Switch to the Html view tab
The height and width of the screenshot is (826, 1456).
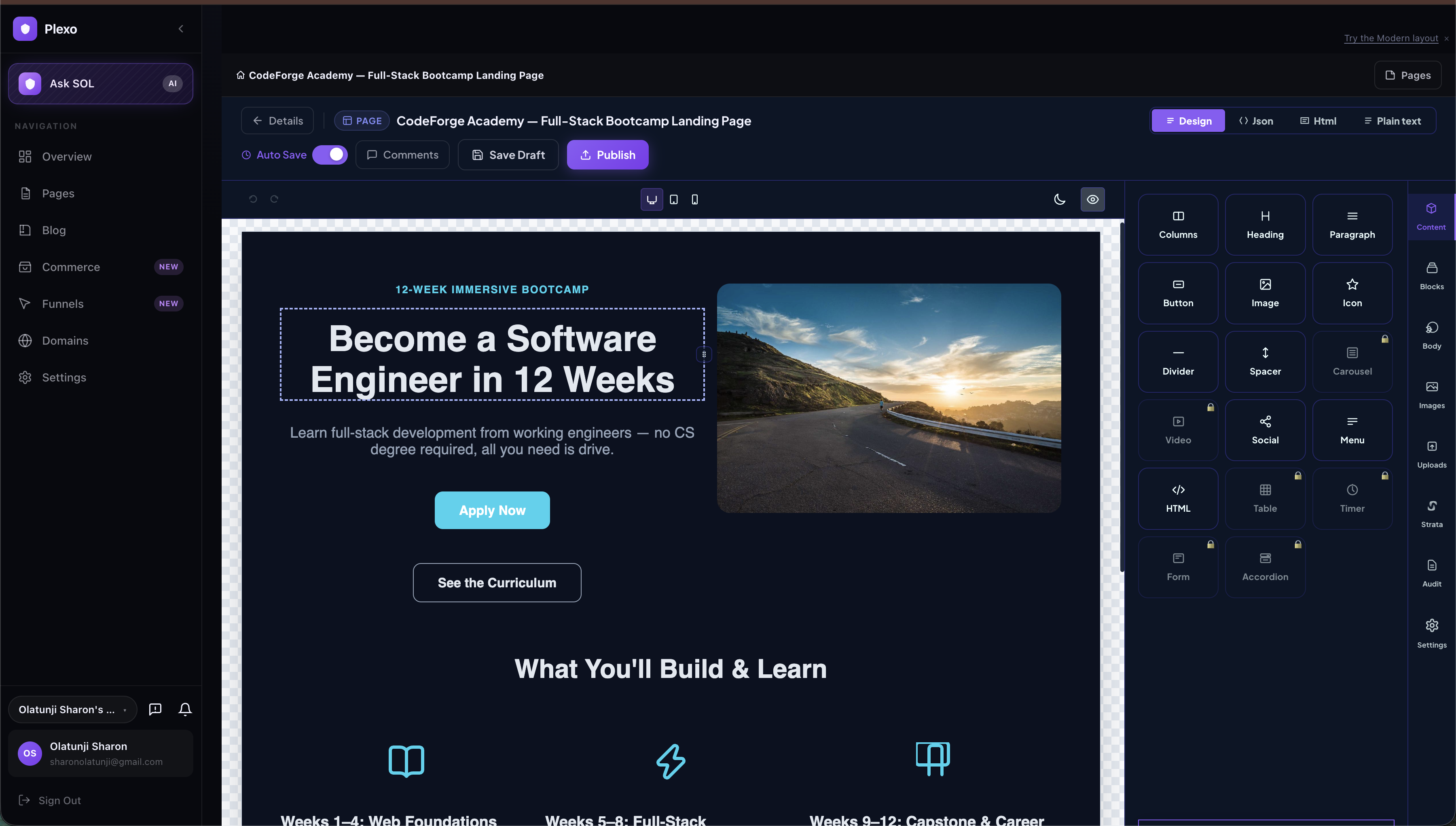1318,121
